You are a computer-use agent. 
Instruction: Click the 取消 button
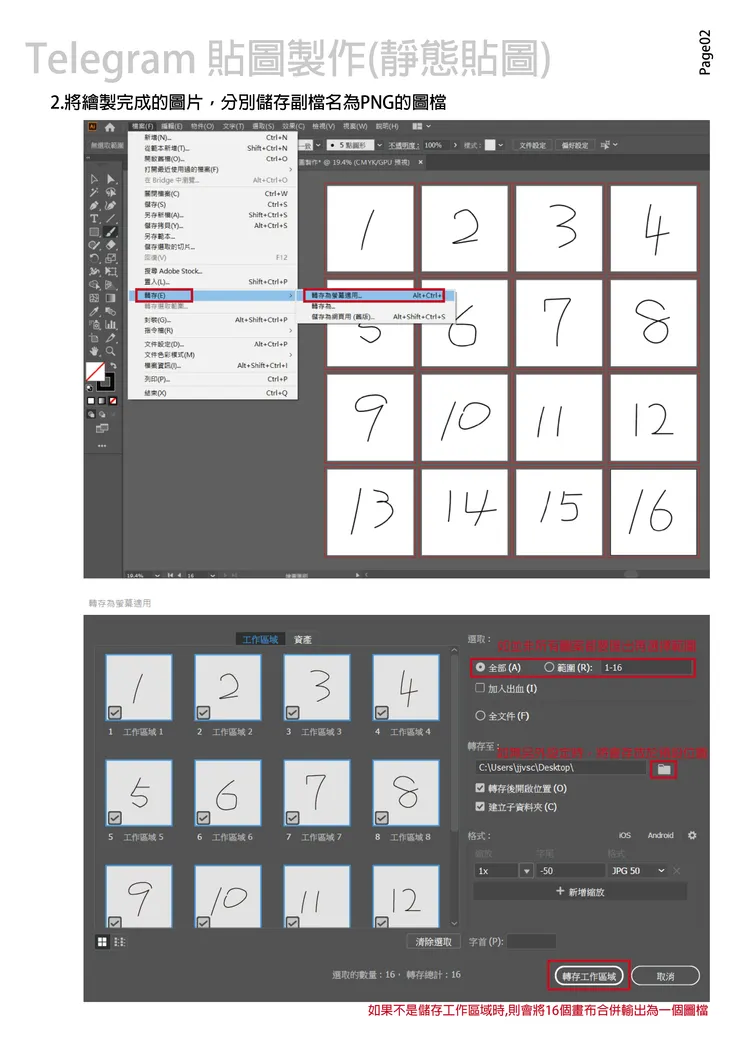pos(665,976)
